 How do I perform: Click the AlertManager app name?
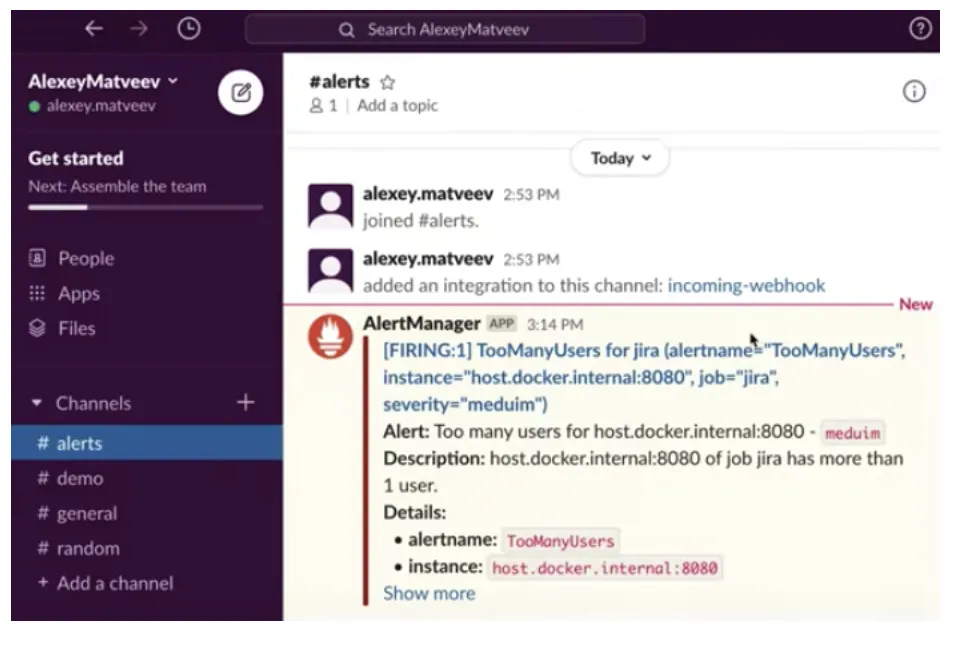(421, 323)
